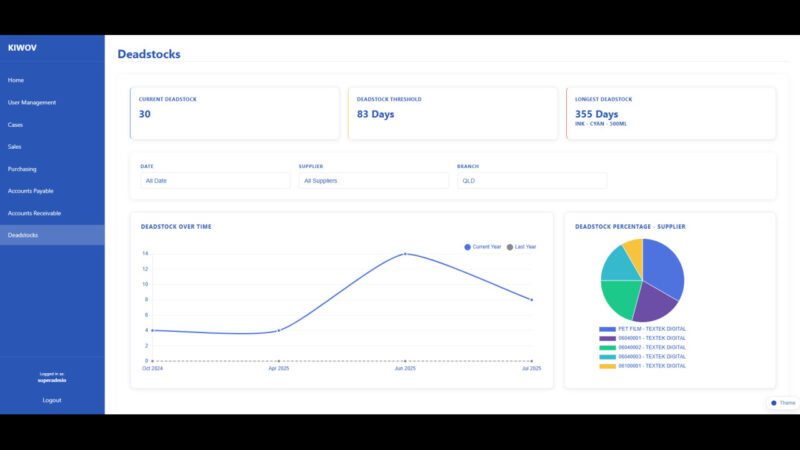Toggle Last Year legend on line chart
The image size is (800, 450).
coord(522,246)
